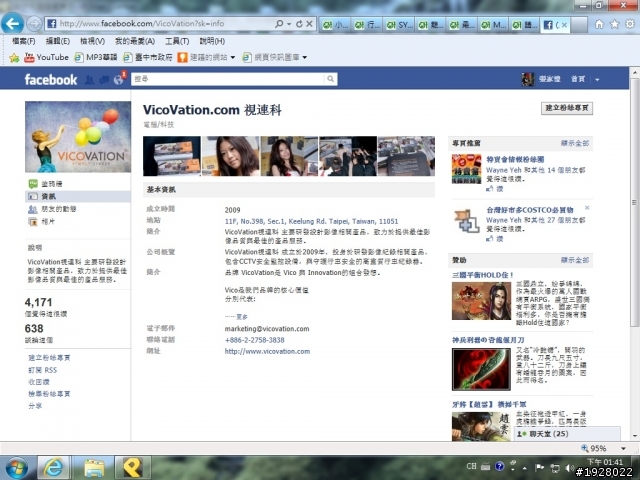
Task: Open Facebook friend requests icon
Action: pyautogui.click(x=89, y=80)
